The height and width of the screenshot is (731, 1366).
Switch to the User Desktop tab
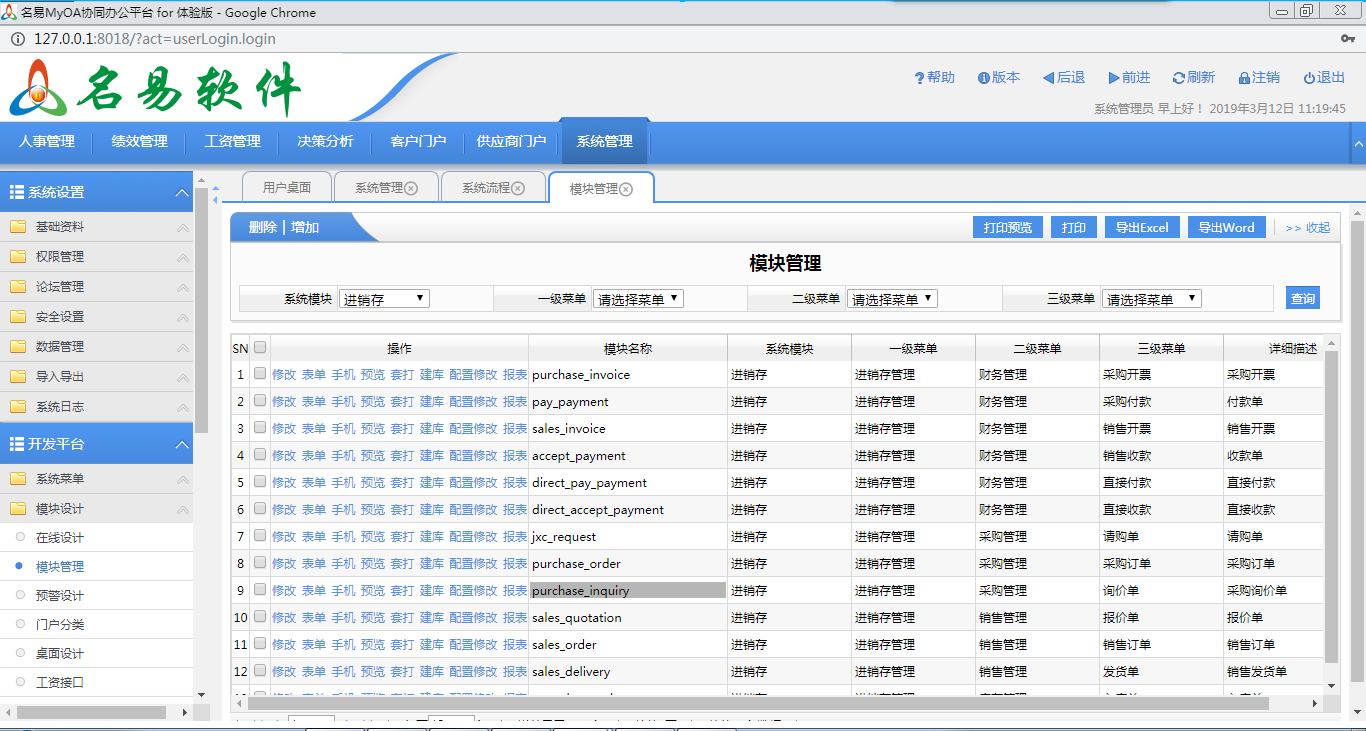287,188
